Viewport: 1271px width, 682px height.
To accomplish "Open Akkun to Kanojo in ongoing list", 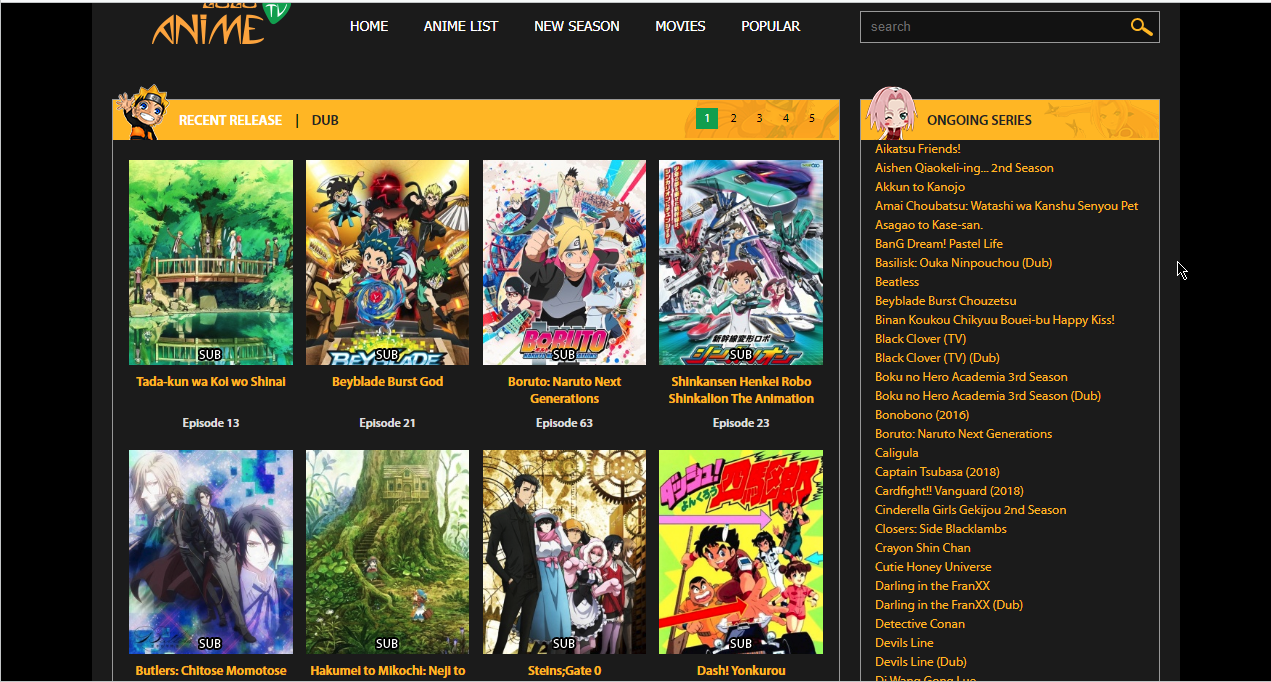I will point(920,187).
